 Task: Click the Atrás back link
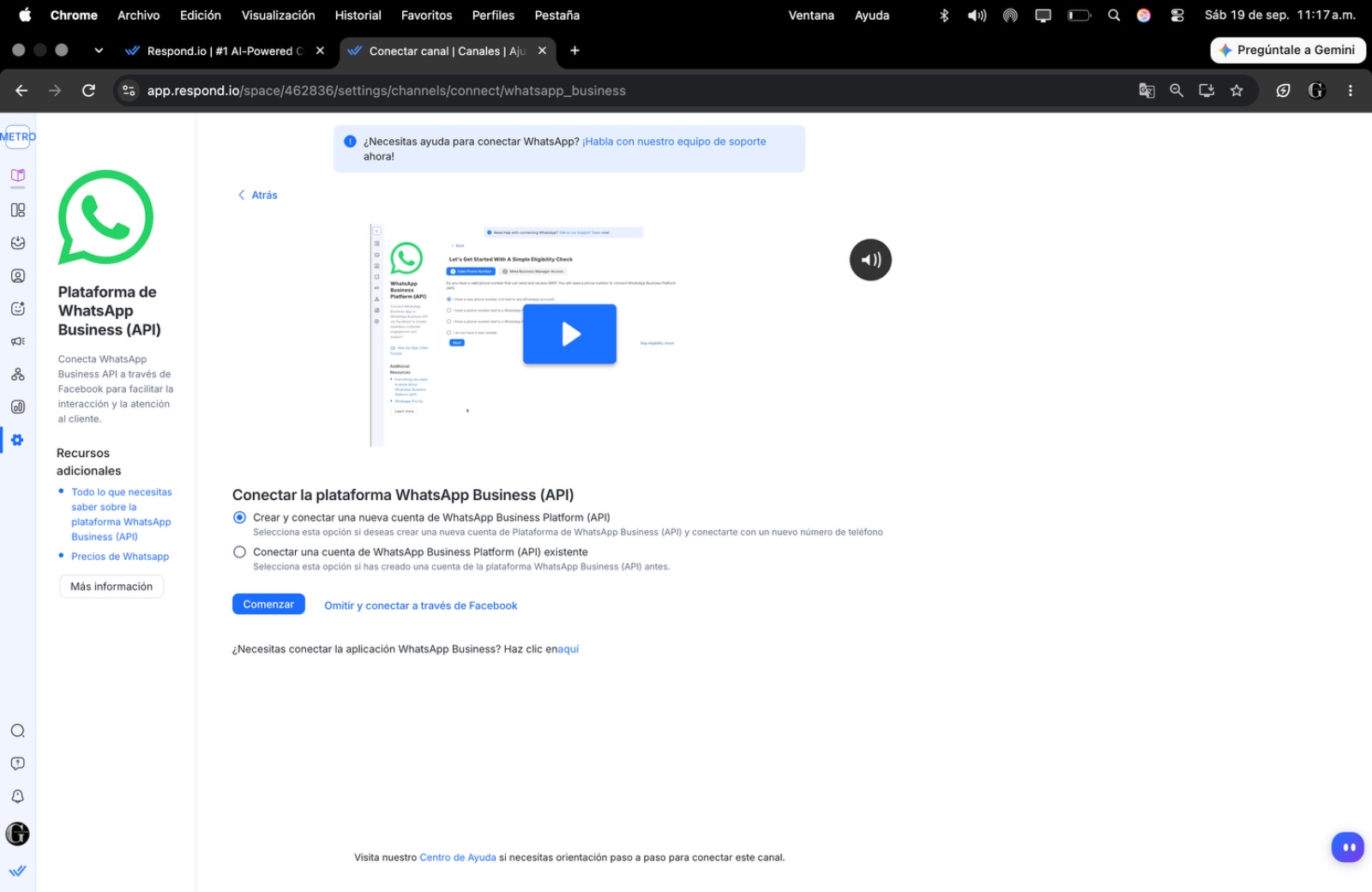coord(258,196)
